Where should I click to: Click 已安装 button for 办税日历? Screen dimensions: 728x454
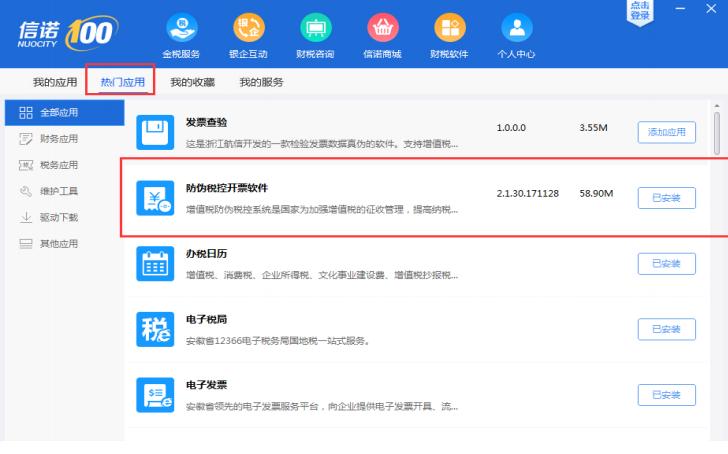[x=666, y=264]
